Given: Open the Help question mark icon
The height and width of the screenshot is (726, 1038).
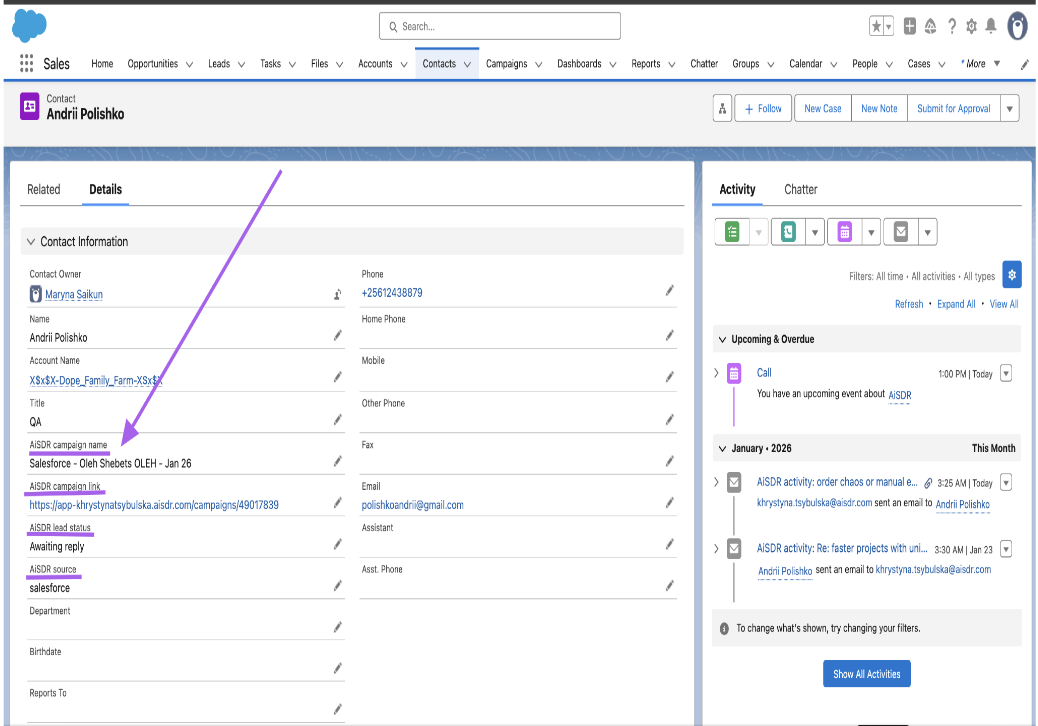Looking at the screenshot, I should (951, 26).
